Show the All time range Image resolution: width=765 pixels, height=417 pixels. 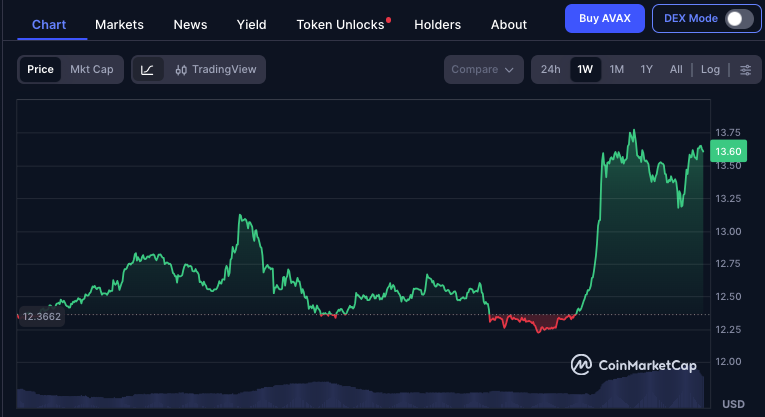676,70
